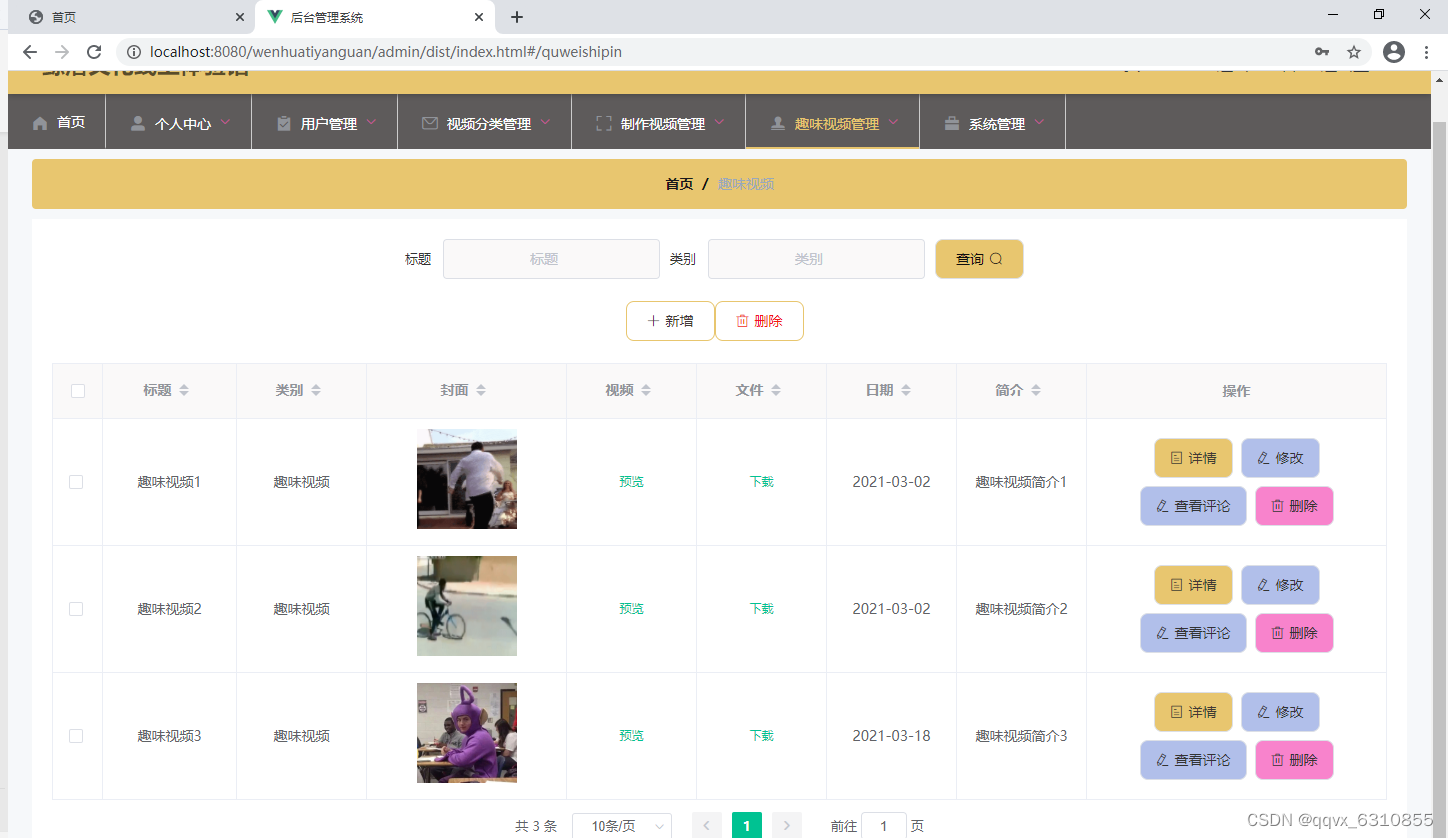The width and height of the screenshot is (1448, 838).
Task: Delete the 趣味视频3 row
Action: pos(1294,760)
